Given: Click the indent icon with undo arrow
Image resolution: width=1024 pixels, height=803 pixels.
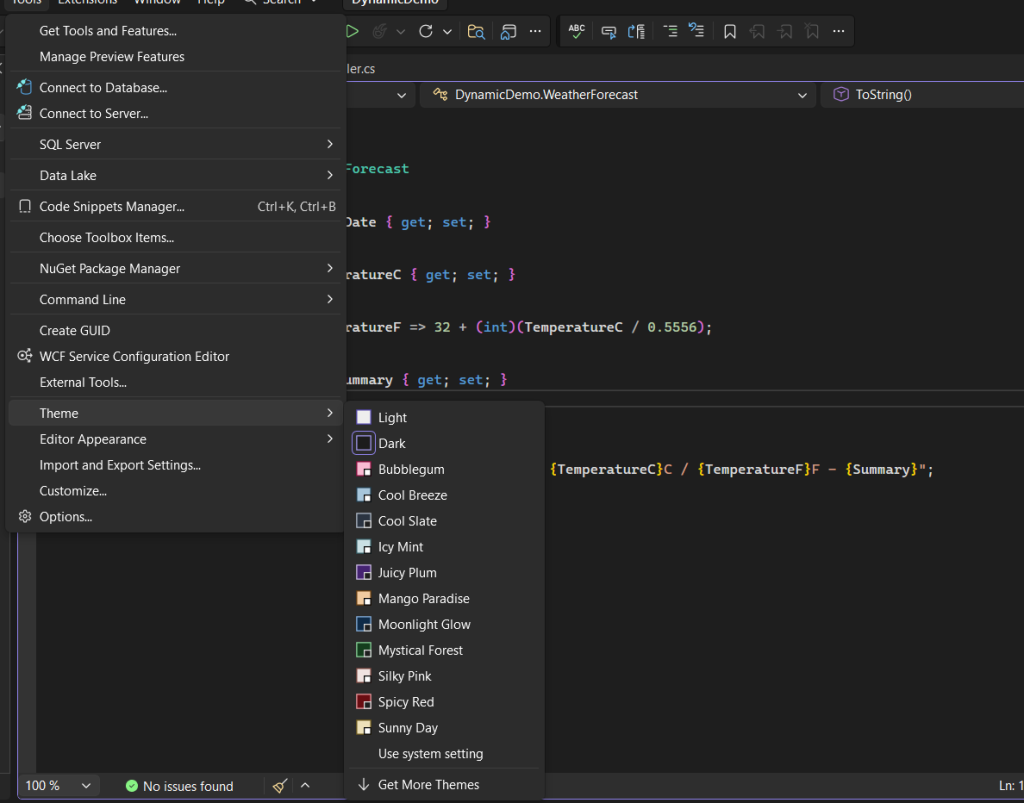Looking at the screenshot, I should point(697,31).
